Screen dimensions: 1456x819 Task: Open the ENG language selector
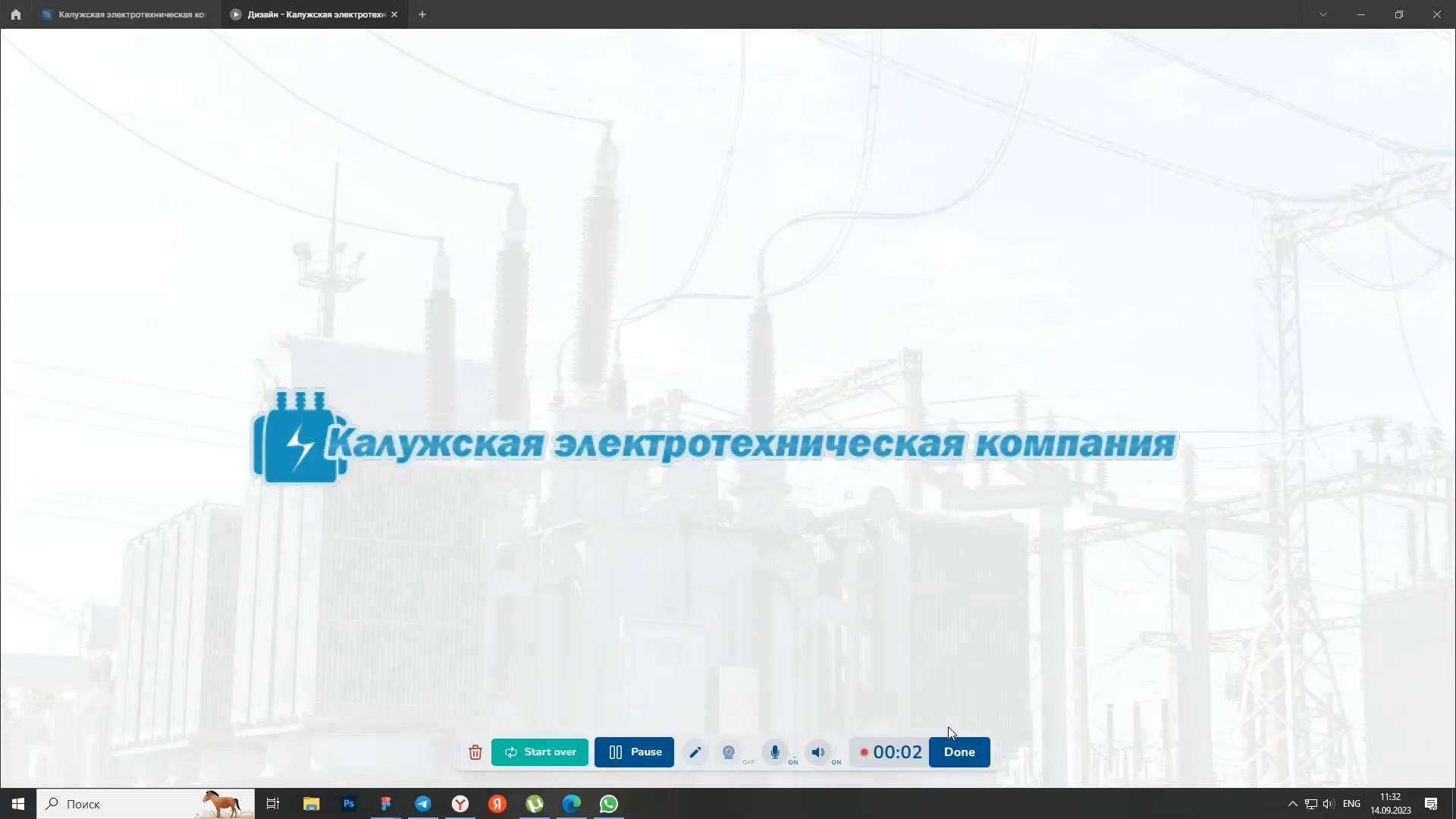(1354, 803)
